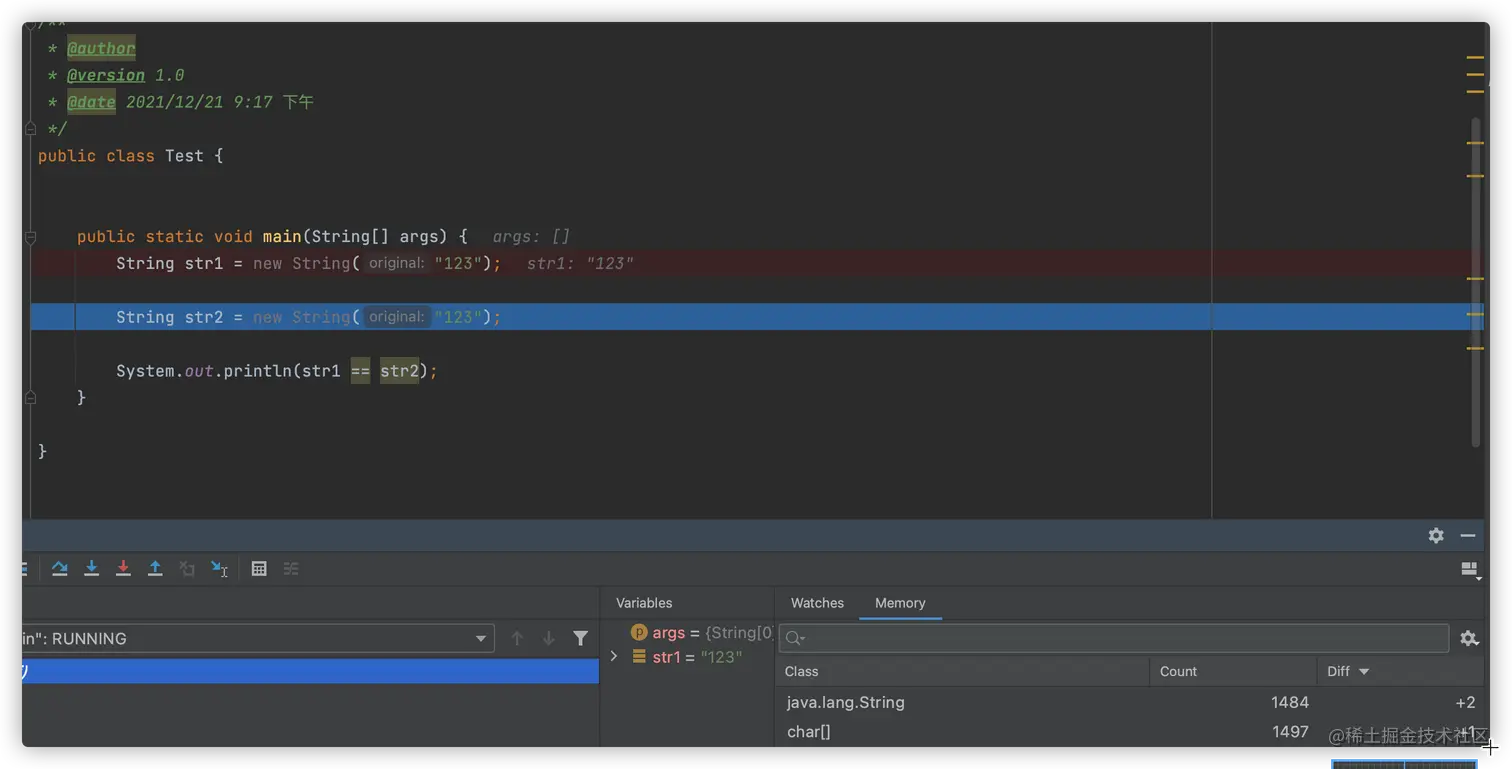Click the Run to Cursor icon
Viewport: 1512px width, 769px height.
[x=219, y=568]
